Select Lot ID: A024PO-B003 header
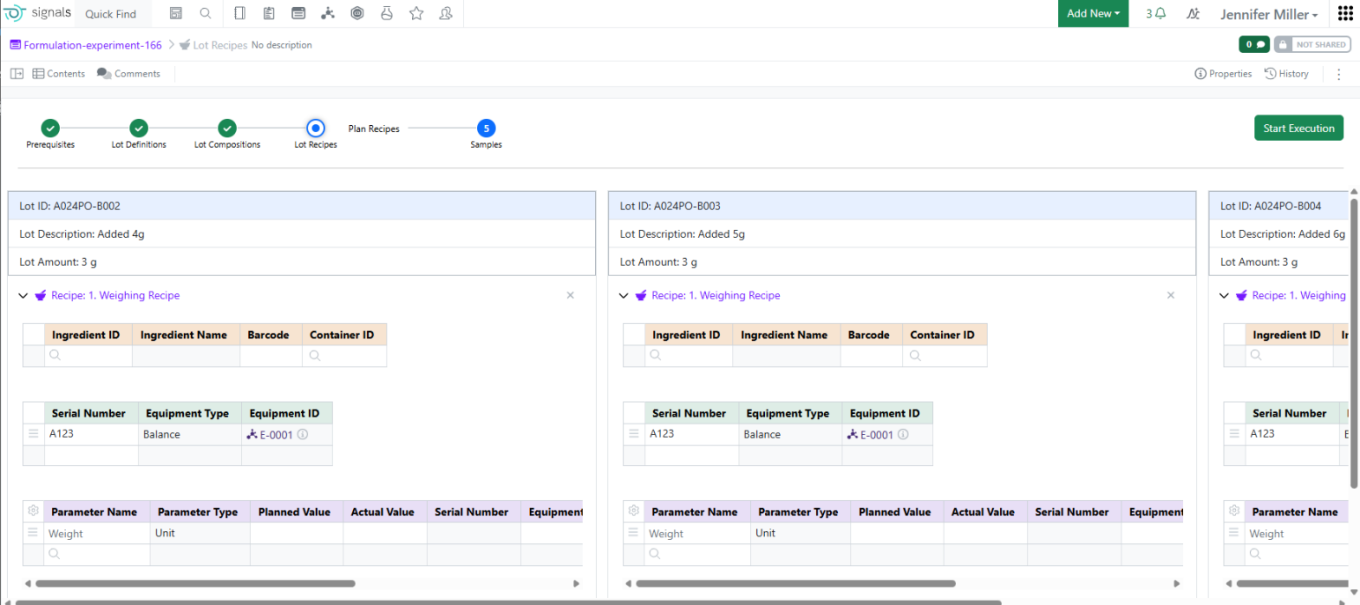 coord(901,206)
